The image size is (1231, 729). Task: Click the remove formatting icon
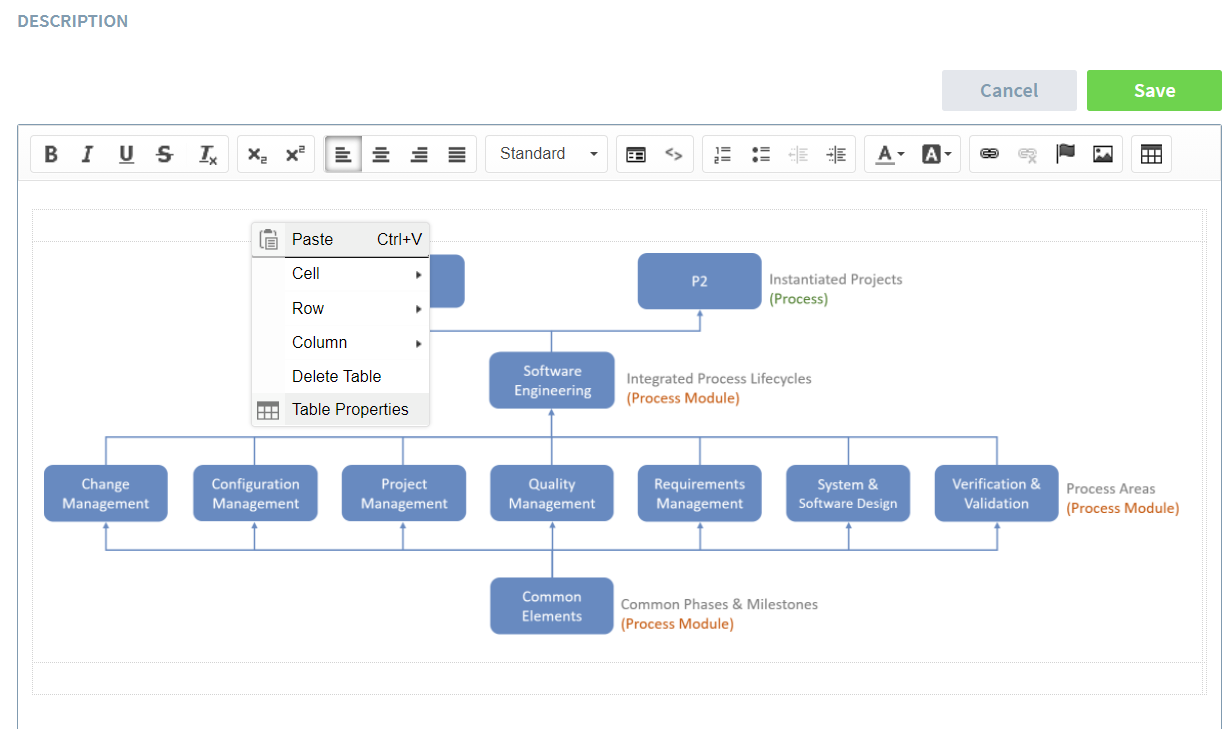207,154
